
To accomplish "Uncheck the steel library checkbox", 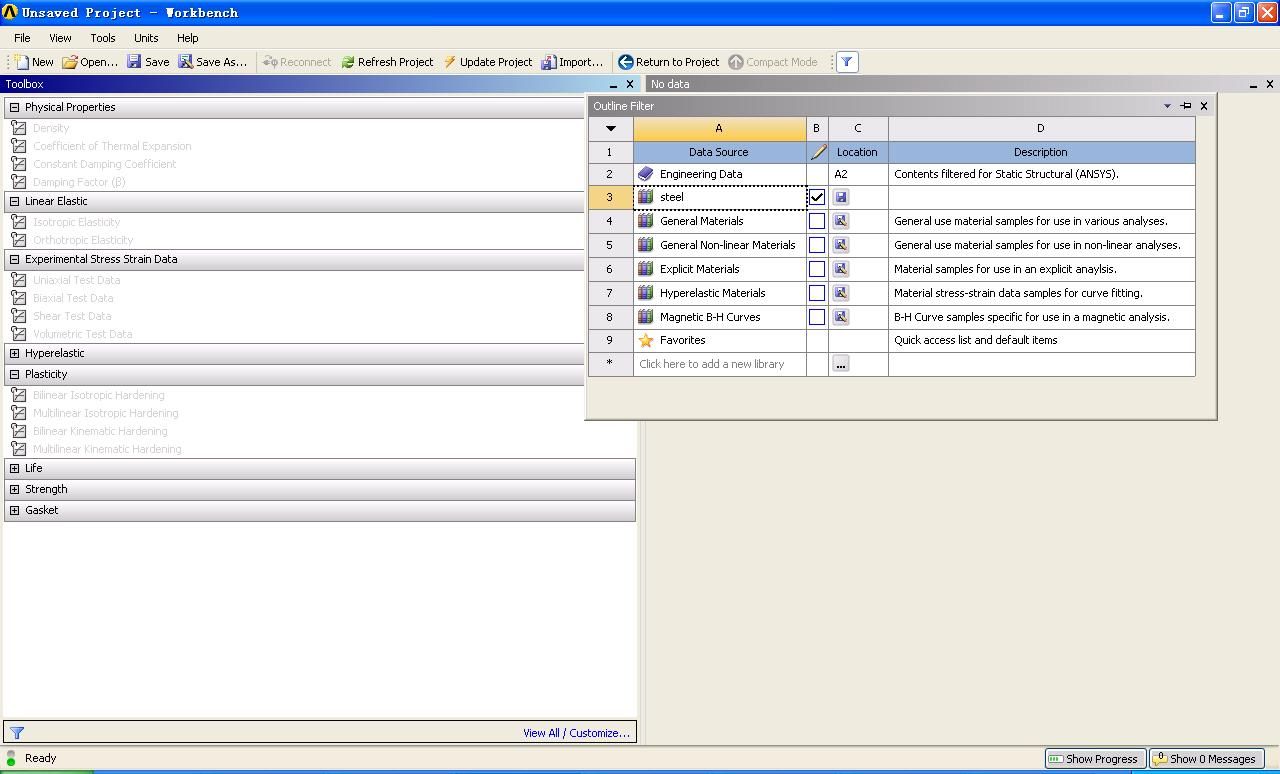I will tap(817, 197).
